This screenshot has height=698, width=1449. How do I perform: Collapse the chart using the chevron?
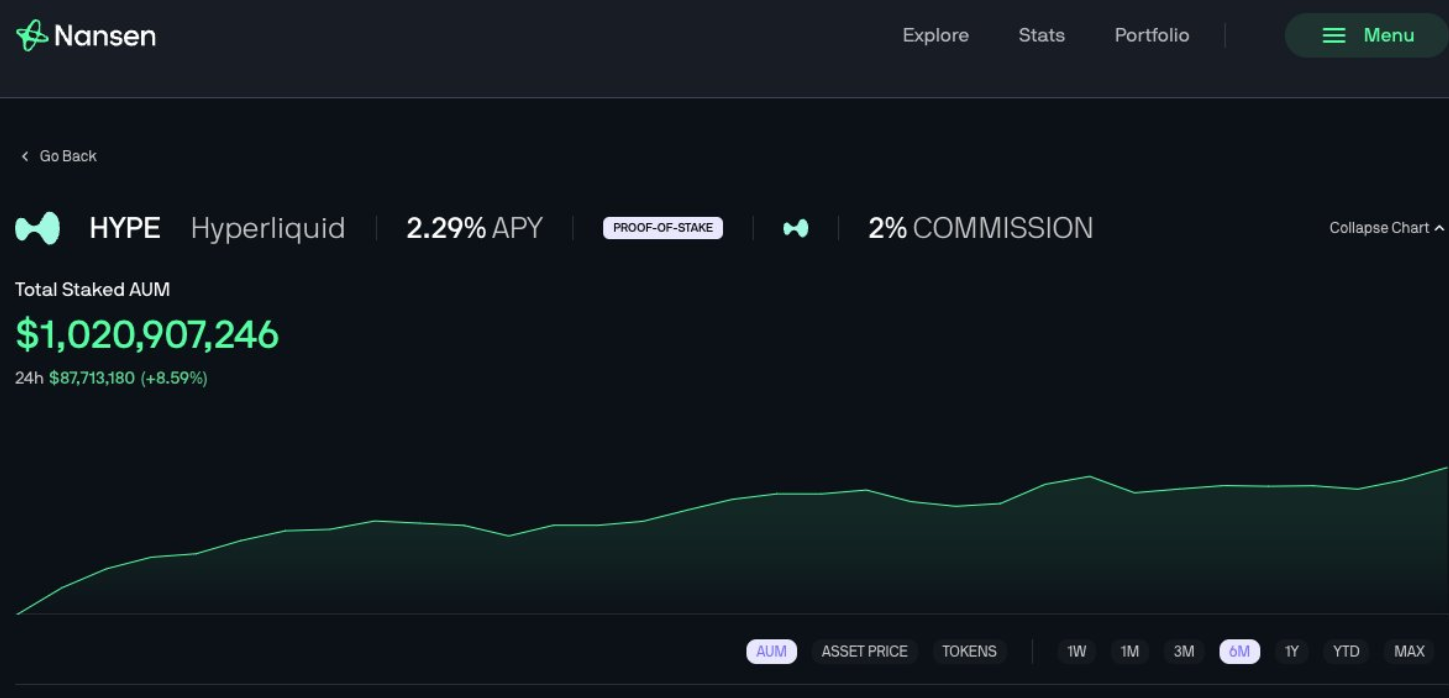(1439, 228)
